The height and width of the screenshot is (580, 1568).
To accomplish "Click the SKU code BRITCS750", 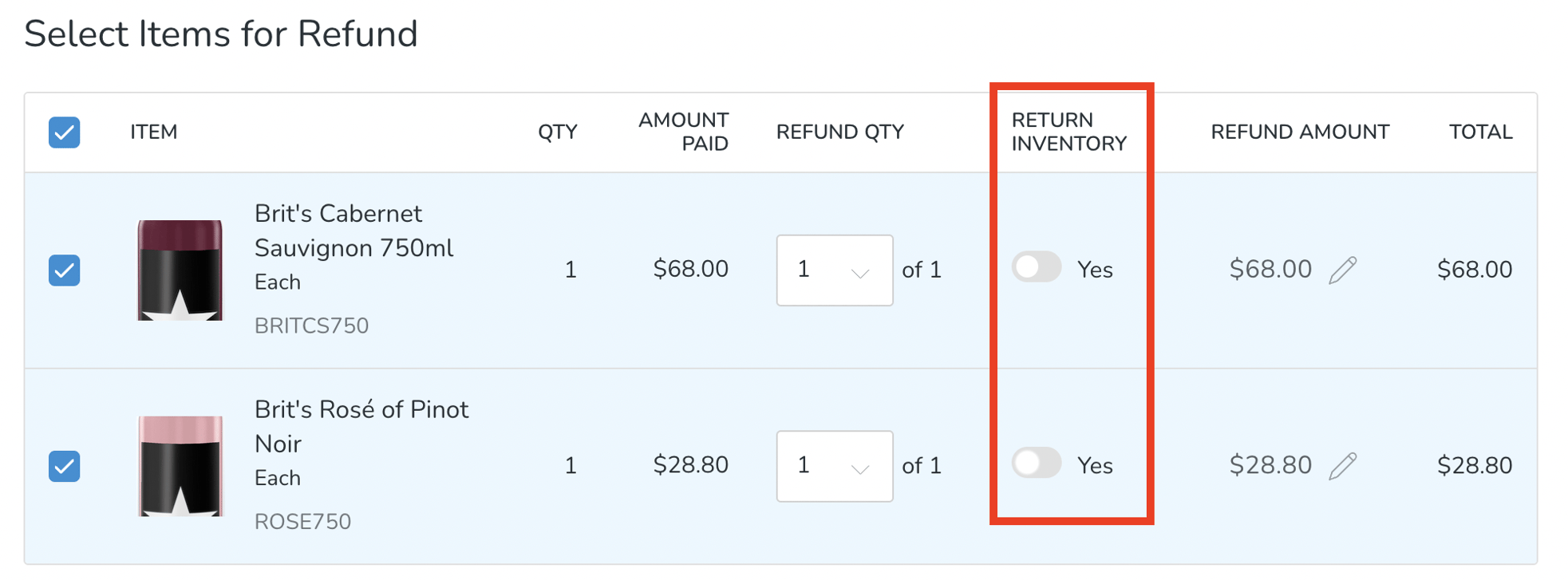I will pyautogui.click(x=311, y=326).
